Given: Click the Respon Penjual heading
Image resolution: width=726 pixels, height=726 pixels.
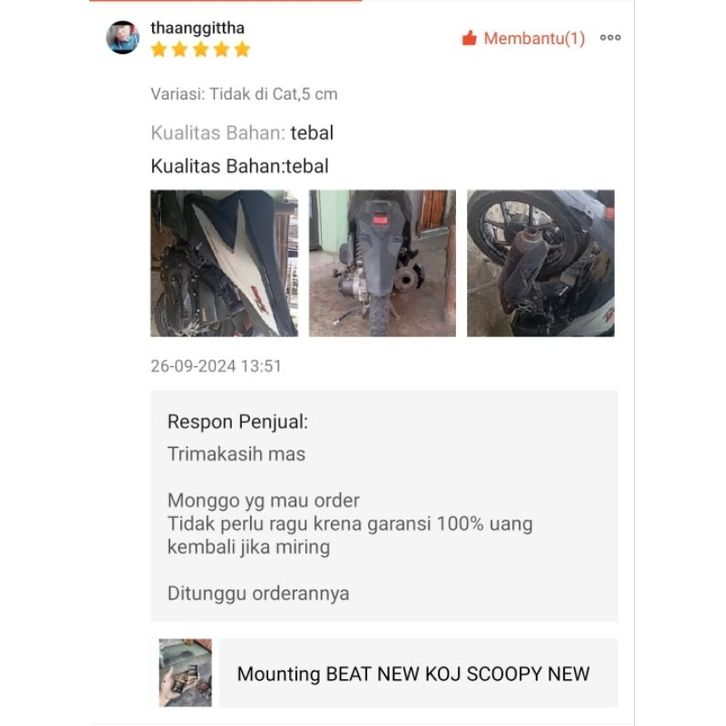Looking at the screenshot, I should coord(238,422).
